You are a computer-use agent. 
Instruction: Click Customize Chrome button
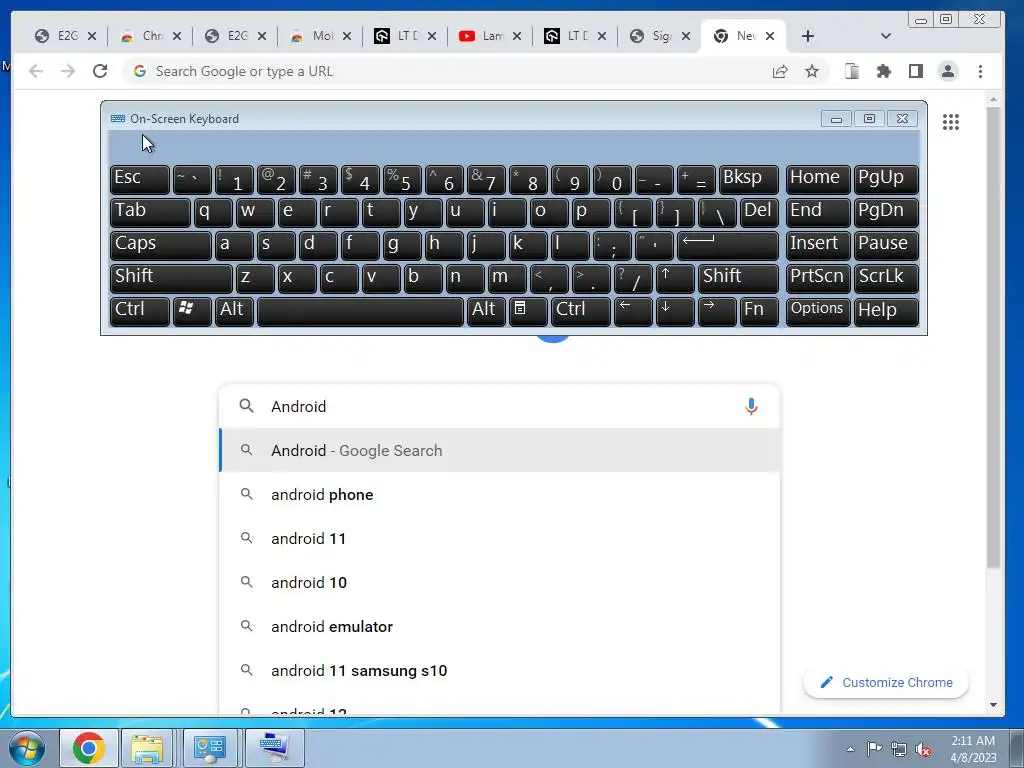point(886,682)
